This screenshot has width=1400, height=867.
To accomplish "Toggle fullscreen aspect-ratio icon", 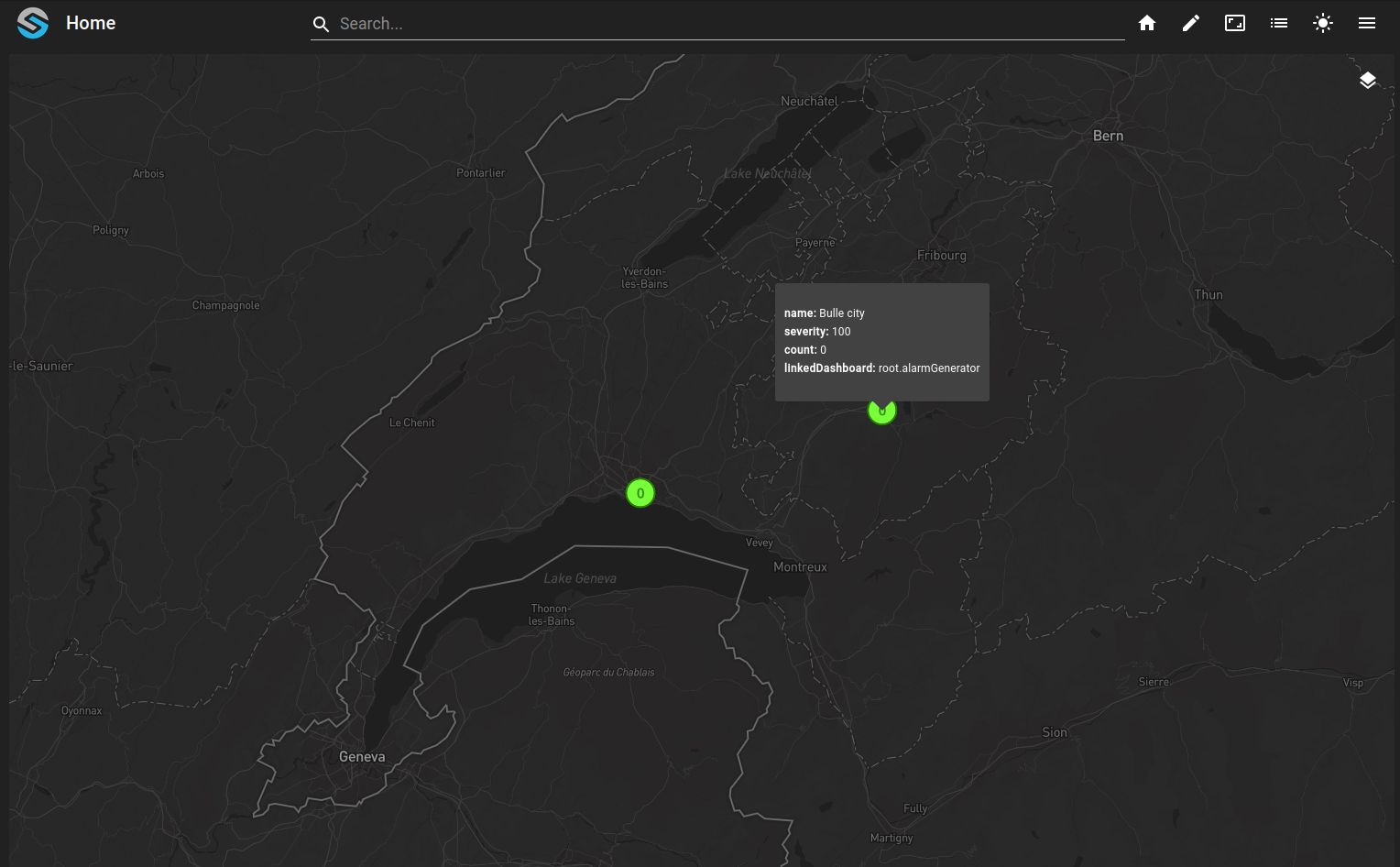I will [x=1235, y=23].
